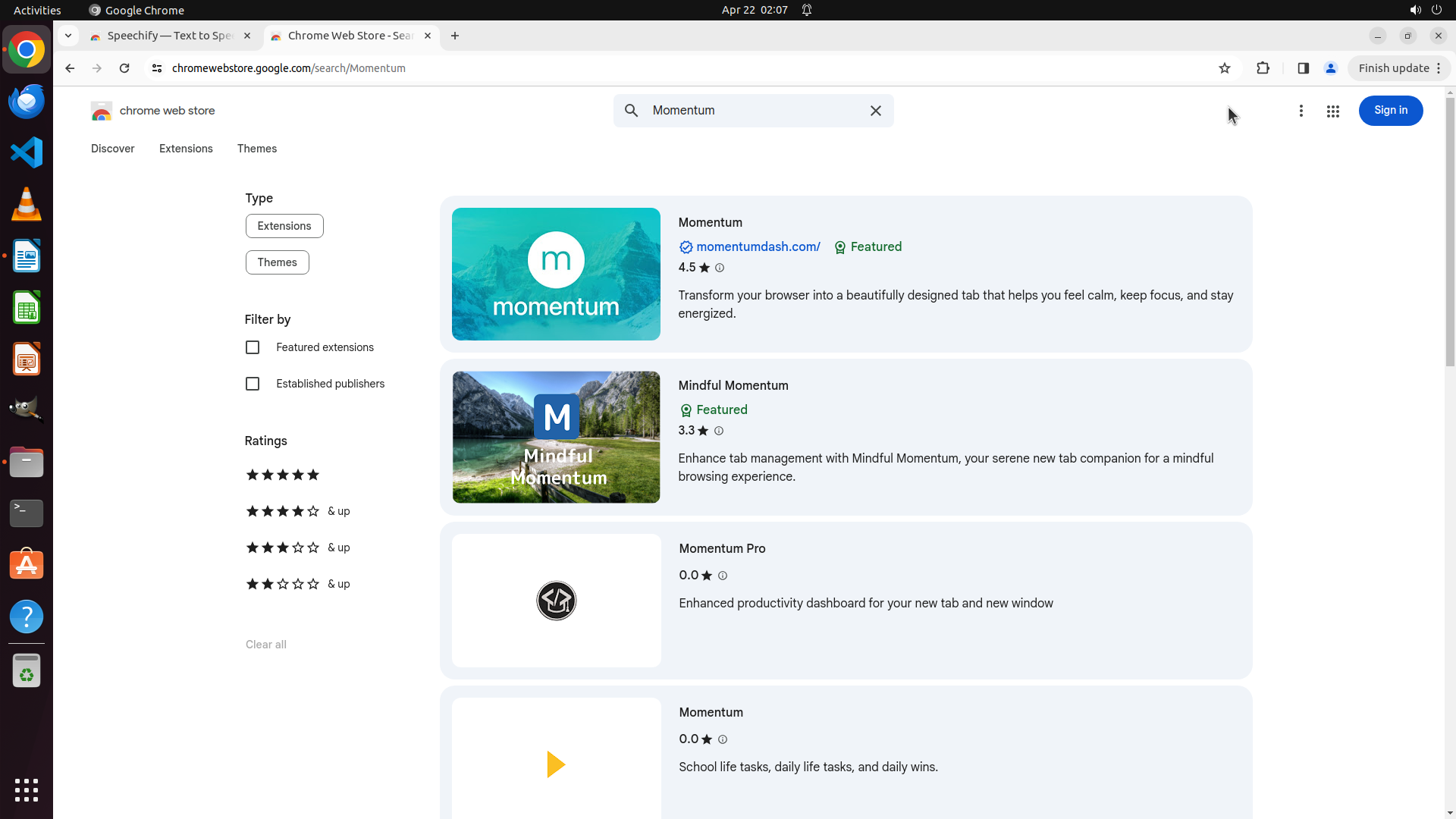1456x819 pixels.
Task: Open the momentumdash.com link
Action: pyautogui.click(x=758, y=247)
